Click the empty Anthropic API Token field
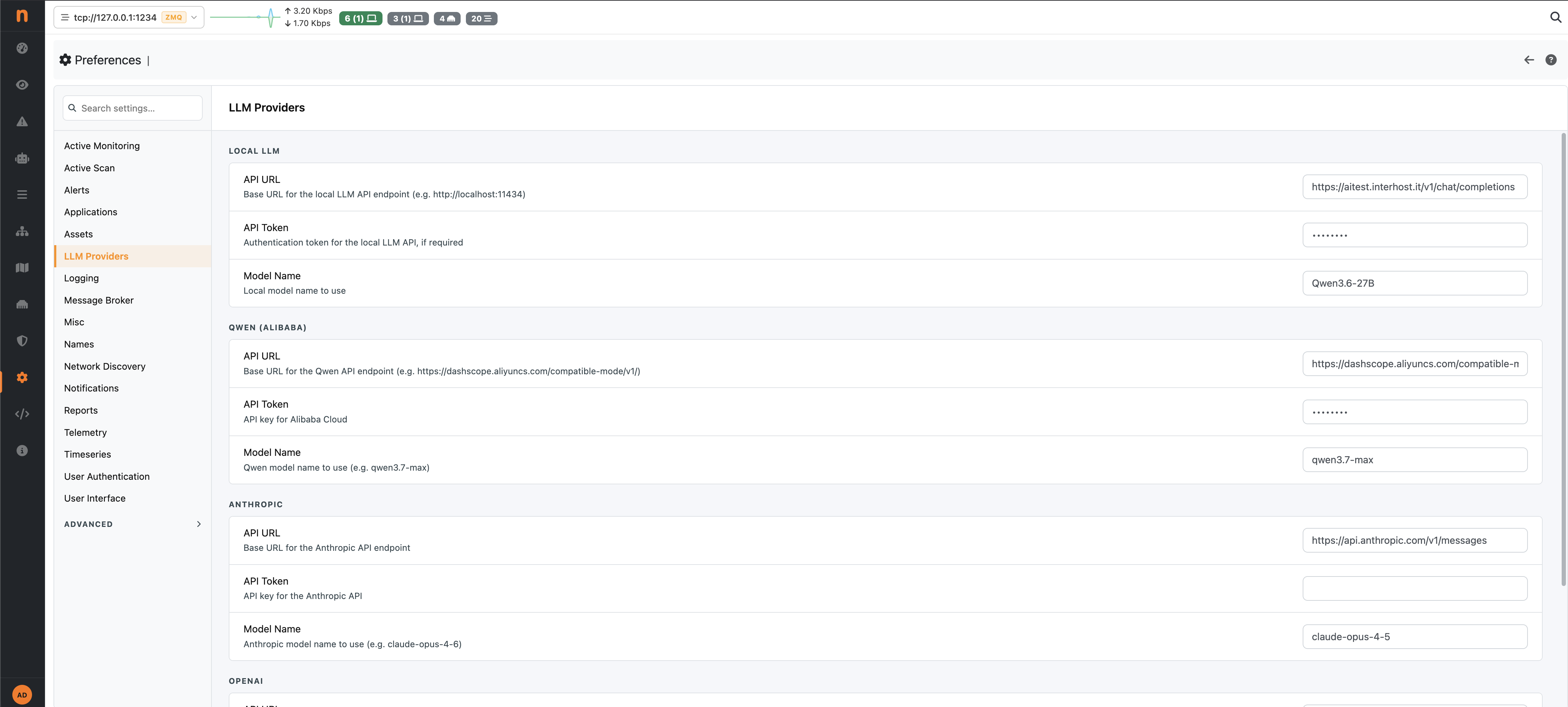The height and width of the screenshot is (707, 1568). click(1414, 588)
